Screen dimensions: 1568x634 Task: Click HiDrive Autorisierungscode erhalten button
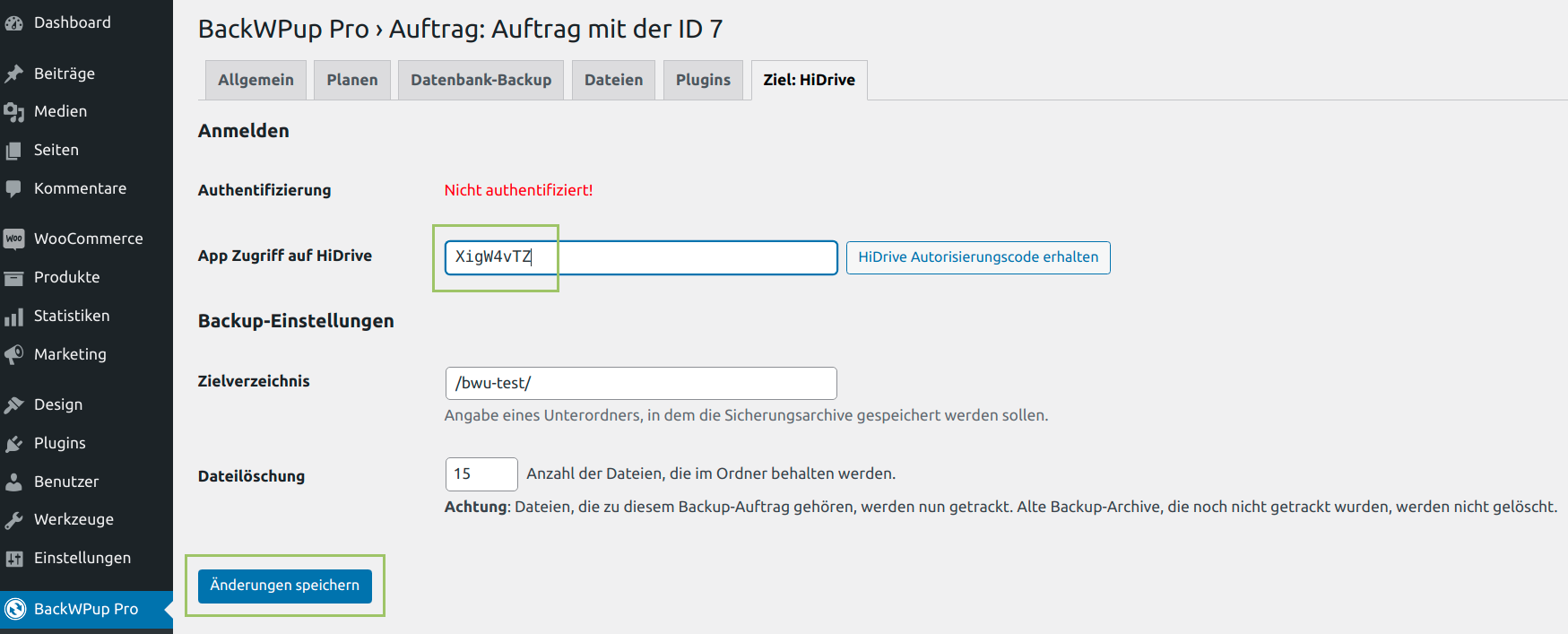(977, 257)
